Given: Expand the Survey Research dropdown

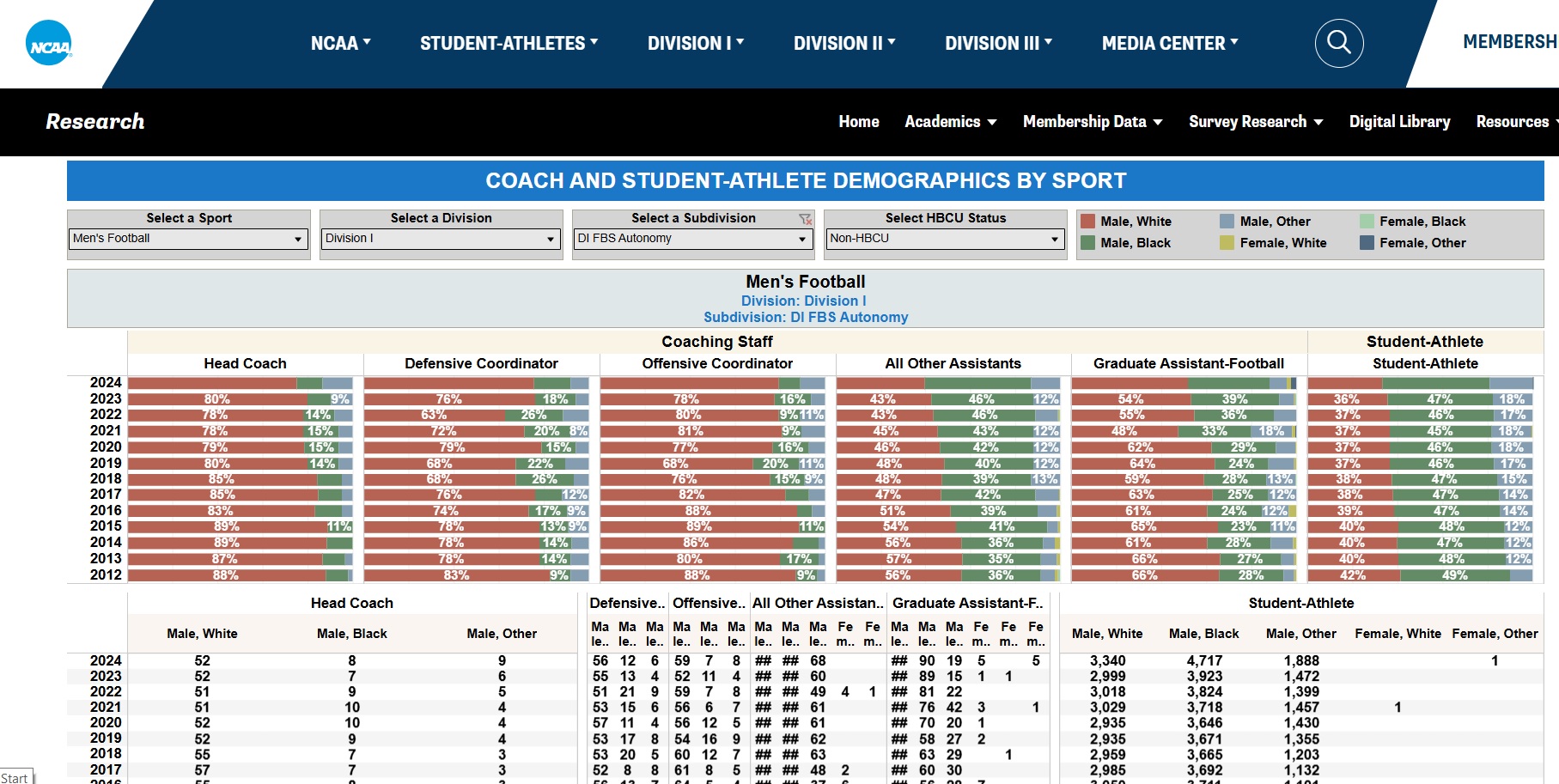Looking at the screenshot, I should point(1256,122).
